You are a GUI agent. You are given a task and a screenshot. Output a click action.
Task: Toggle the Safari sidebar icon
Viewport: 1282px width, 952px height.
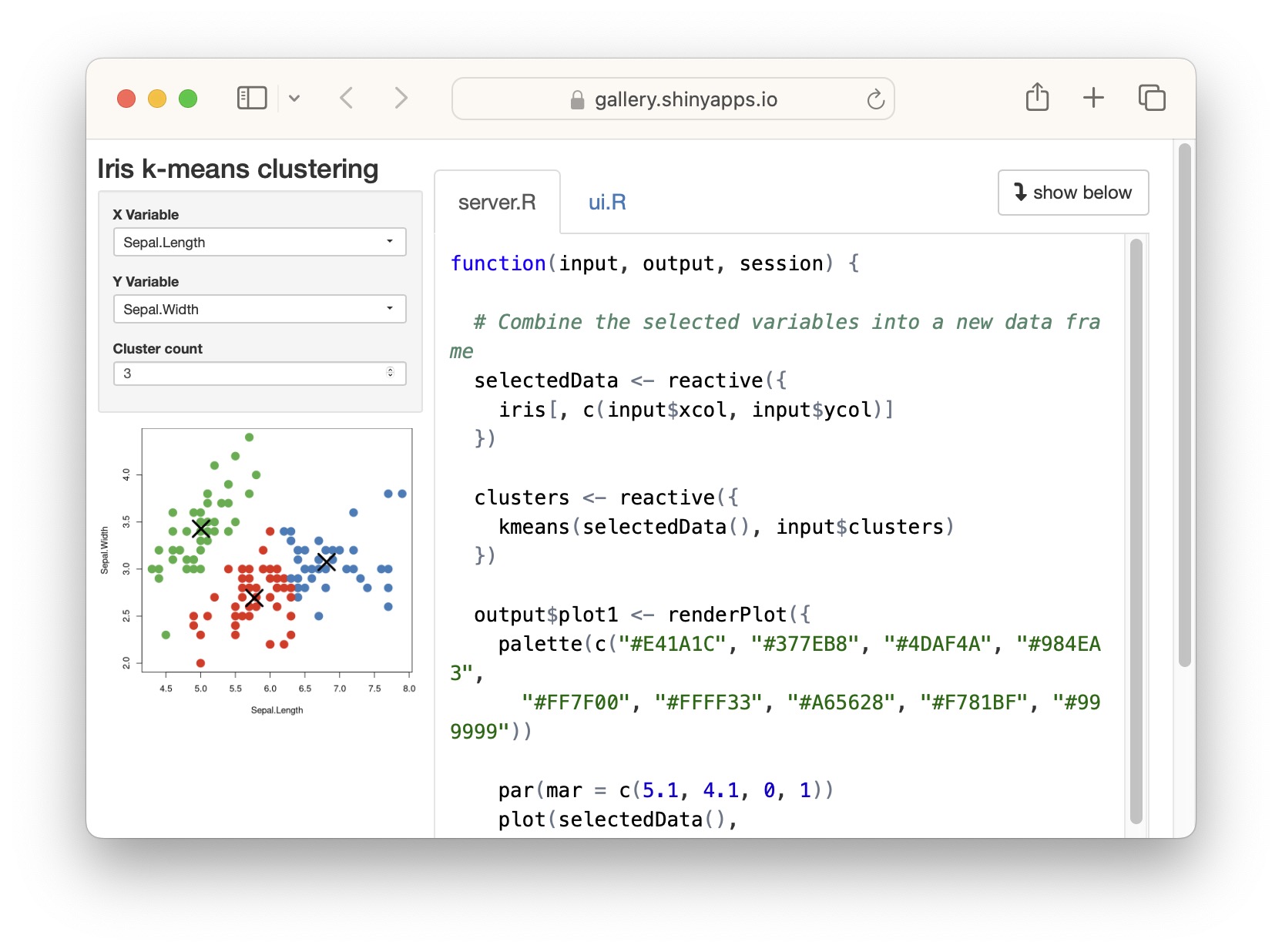(251, 99)
